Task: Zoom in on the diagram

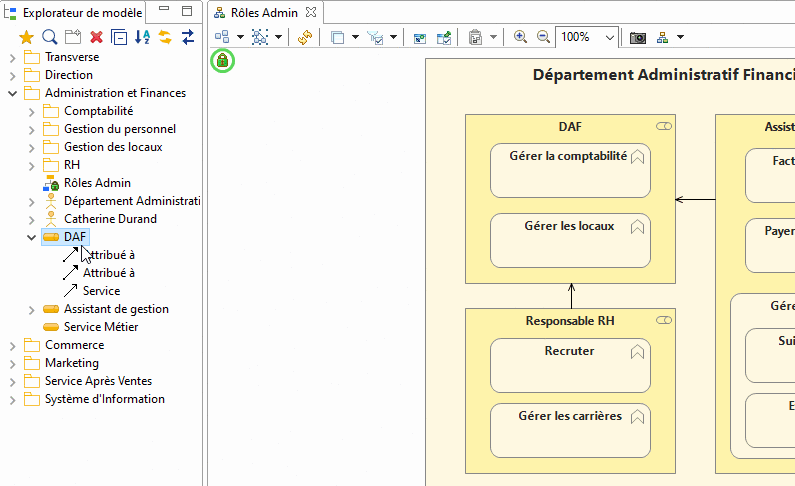Action: (x=520, y=37)
